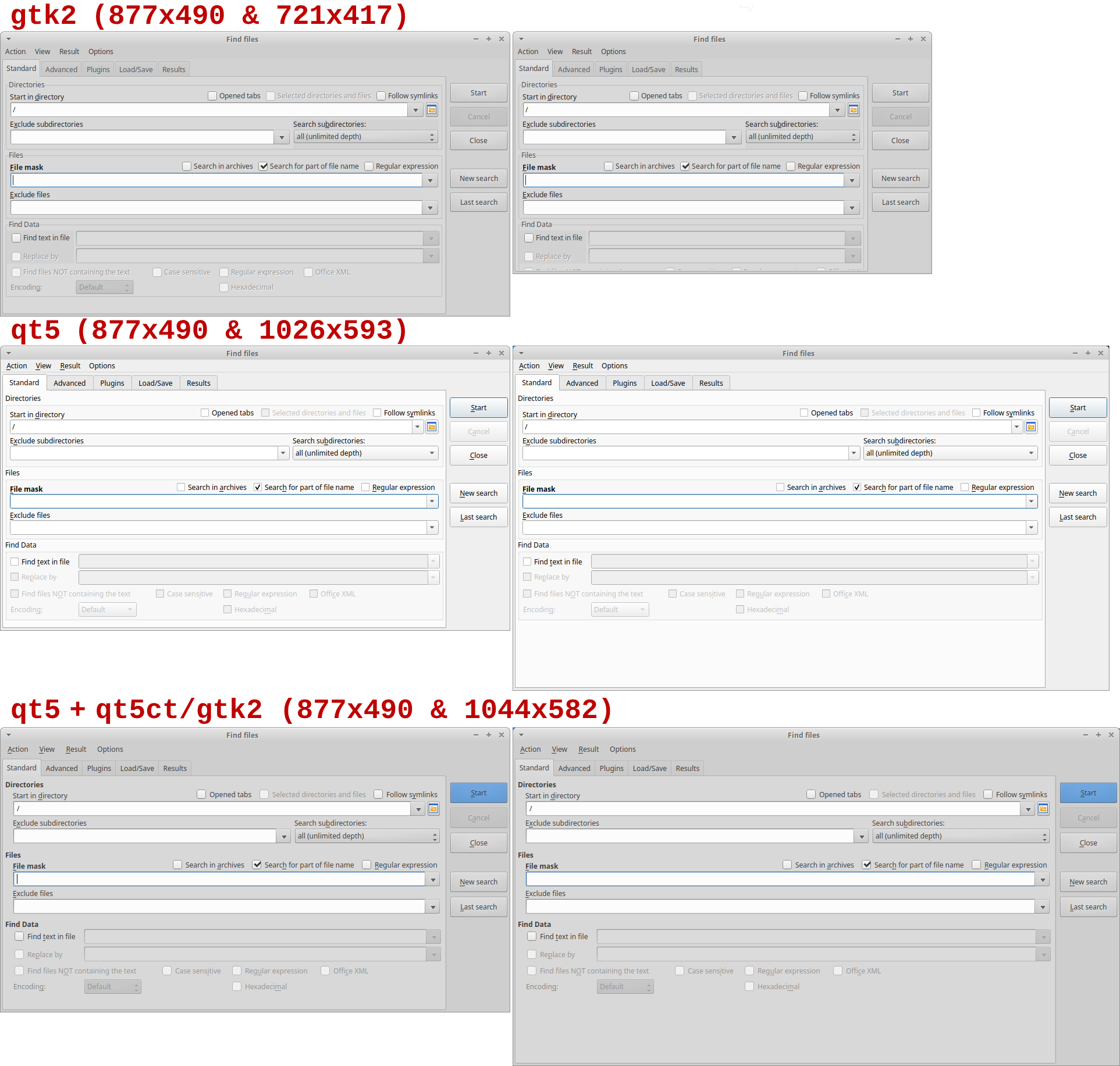Image resolution: width=1120 pixels, height=1066 pixels.
Task: Switch to the Results tab
Action: [x=173, y=69]
